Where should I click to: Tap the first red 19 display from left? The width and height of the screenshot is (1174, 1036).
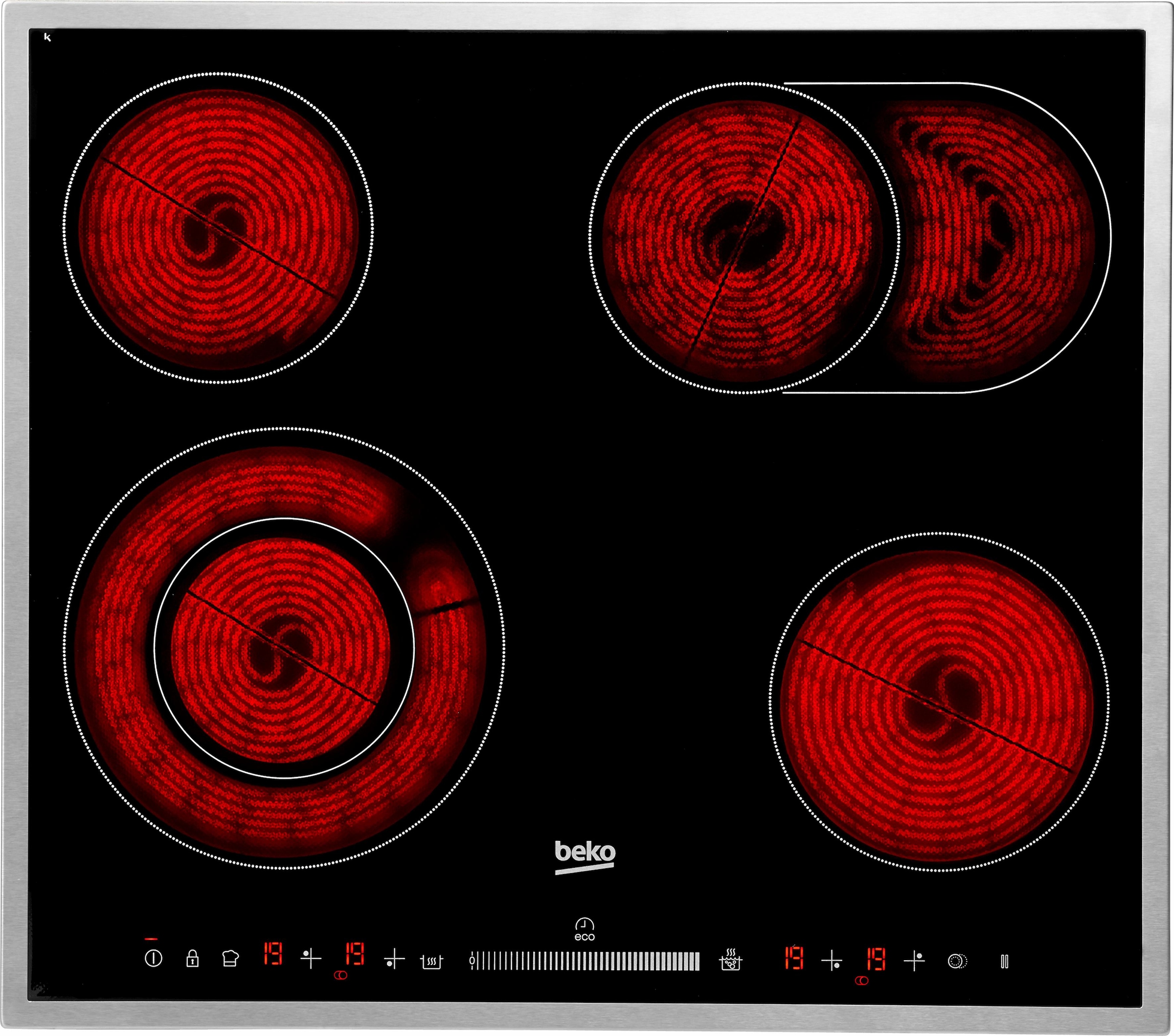[273, 954]
